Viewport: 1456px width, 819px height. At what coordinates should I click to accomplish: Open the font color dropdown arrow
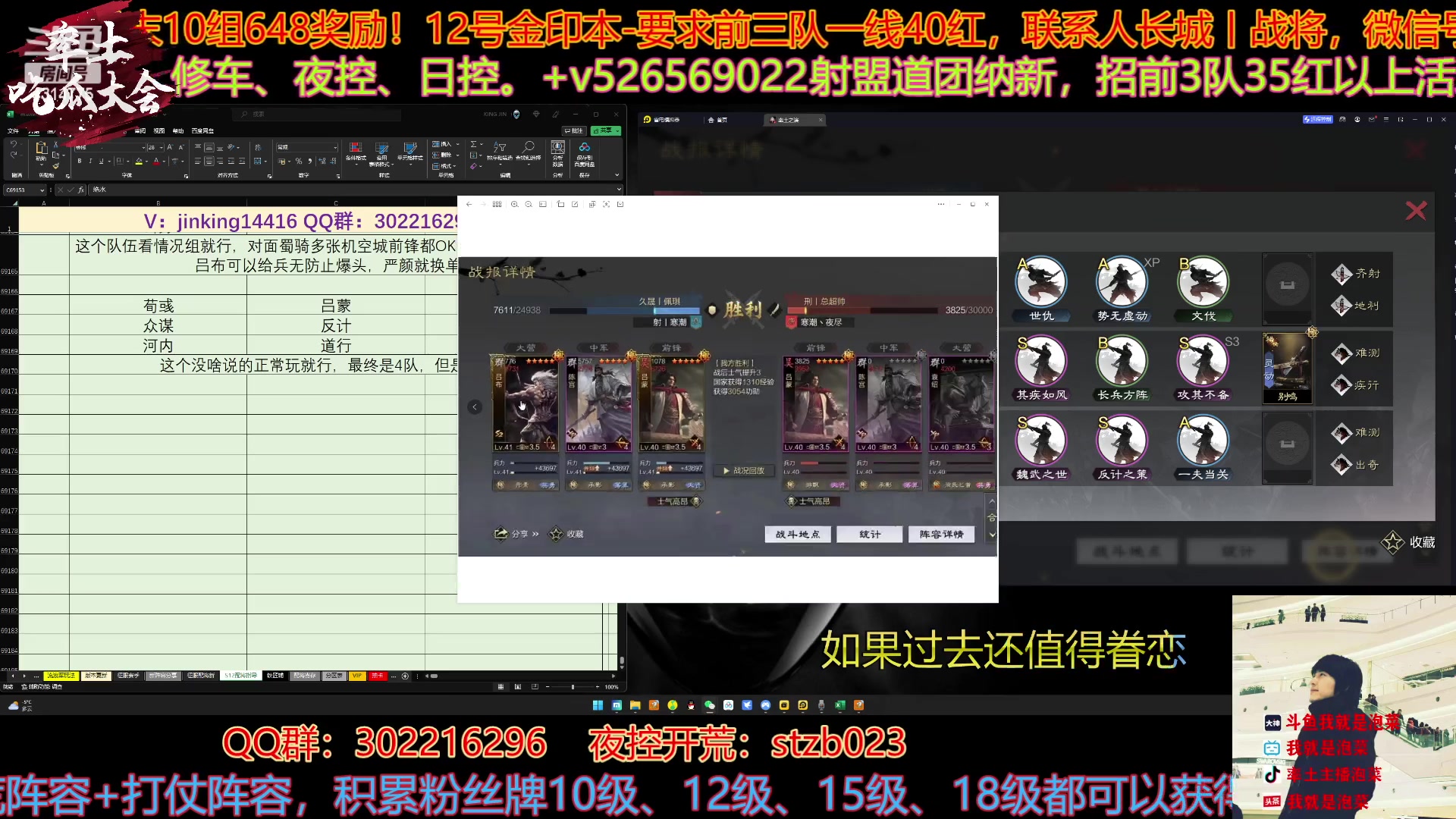tap(165, 161)
